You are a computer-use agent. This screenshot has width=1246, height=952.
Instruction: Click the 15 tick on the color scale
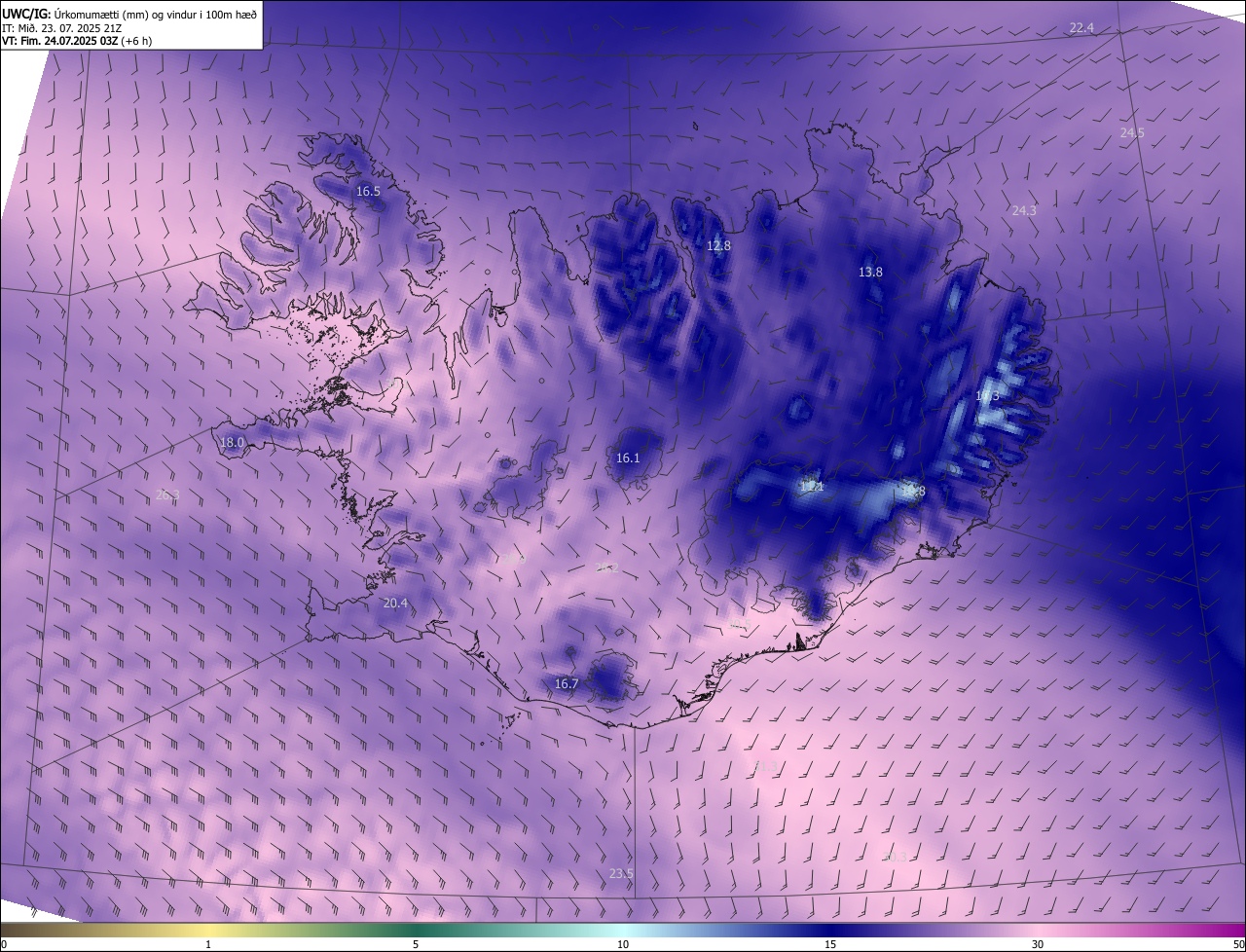pyautogui.click(x=830, y=944)
